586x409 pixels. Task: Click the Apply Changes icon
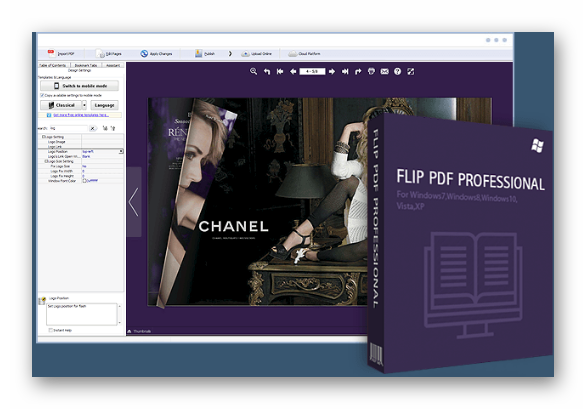coord(144,53)
